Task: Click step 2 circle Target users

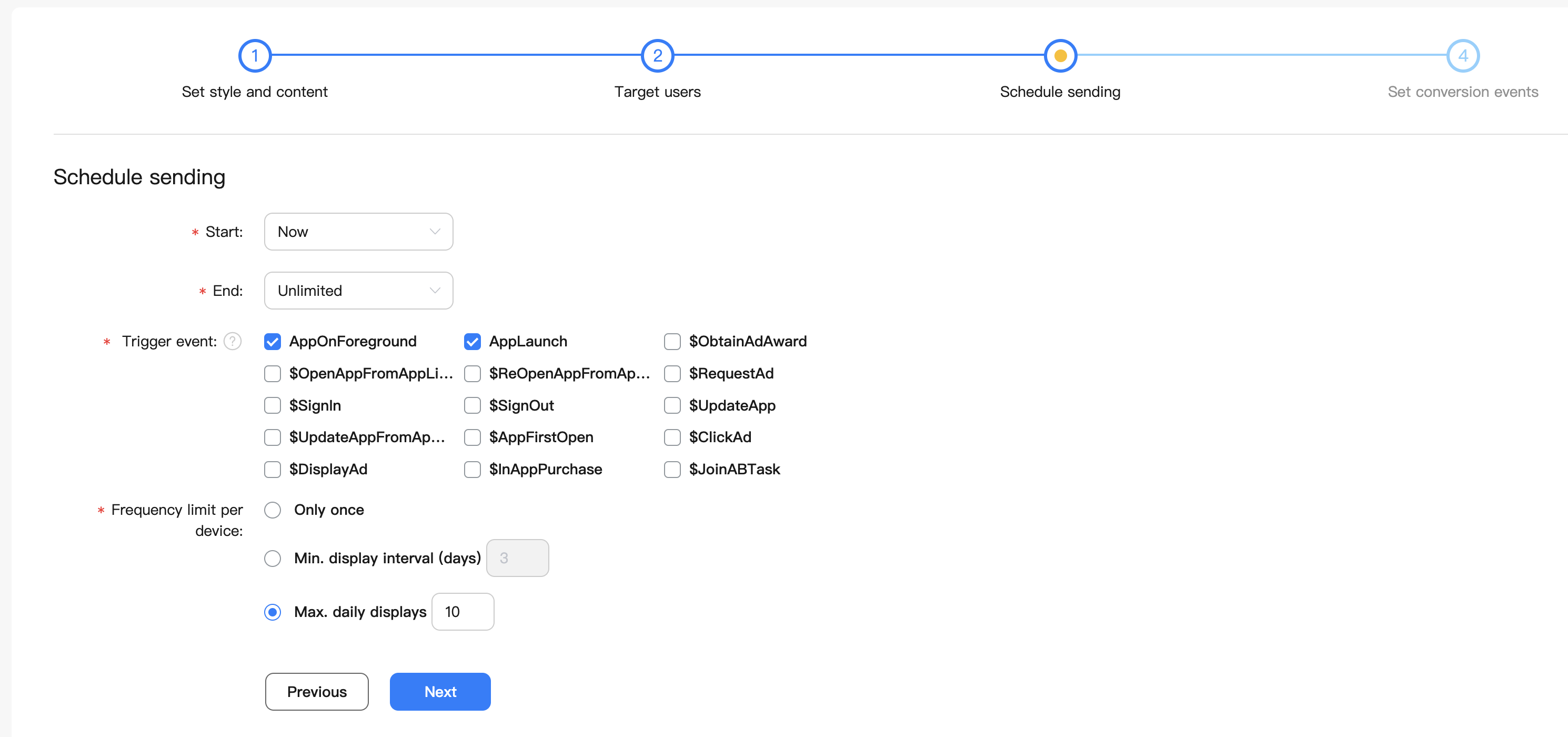Action: click(657, 55)
